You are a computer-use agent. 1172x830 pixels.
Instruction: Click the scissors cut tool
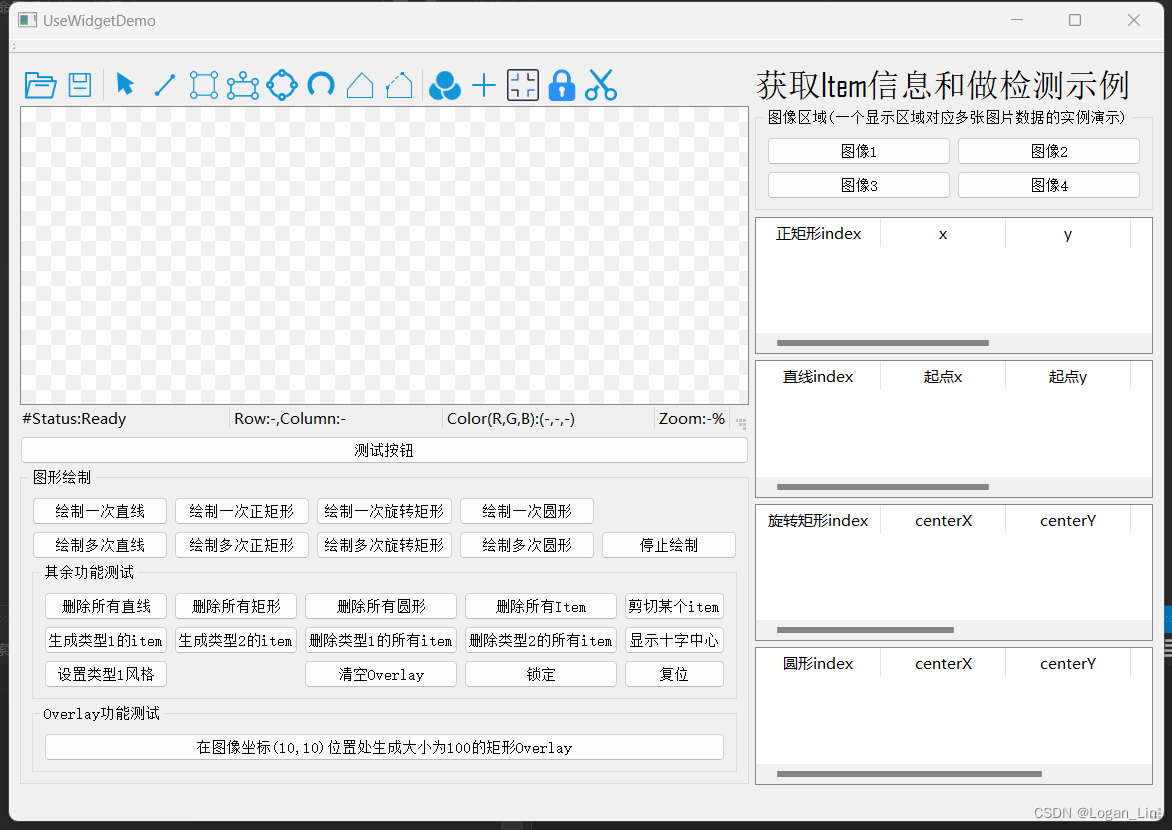(600, 85)
